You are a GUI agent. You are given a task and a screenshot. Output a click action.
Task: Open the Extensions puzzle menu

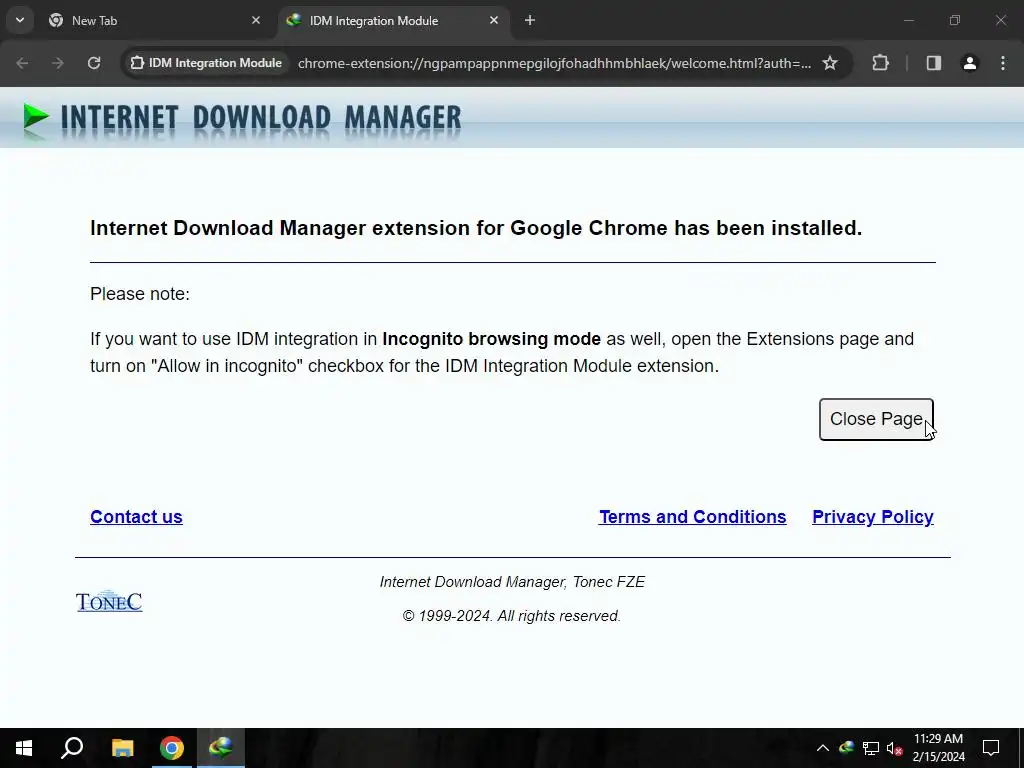(880, 63)
